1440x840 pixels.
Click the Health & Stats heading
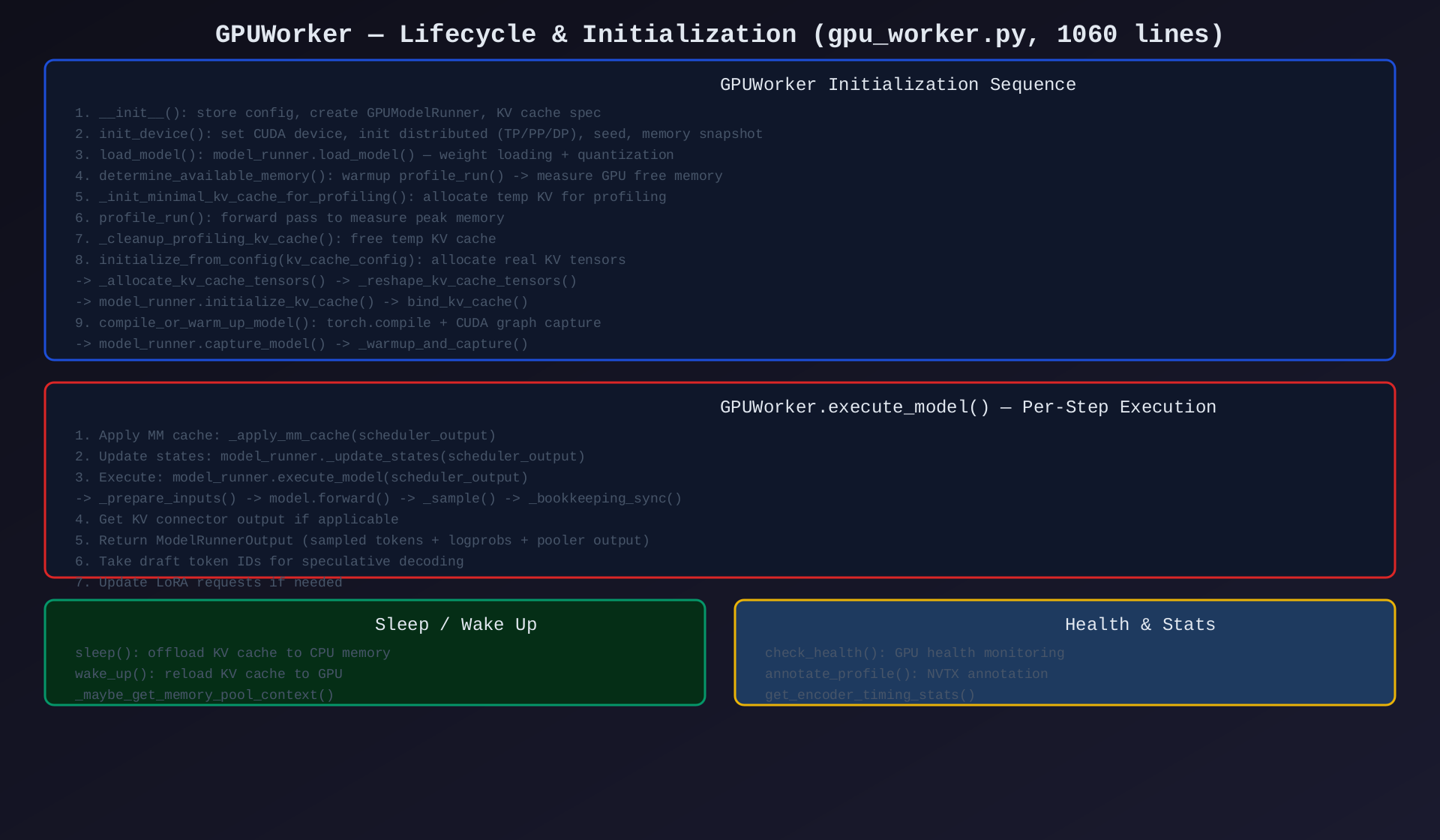(1139, 625)
